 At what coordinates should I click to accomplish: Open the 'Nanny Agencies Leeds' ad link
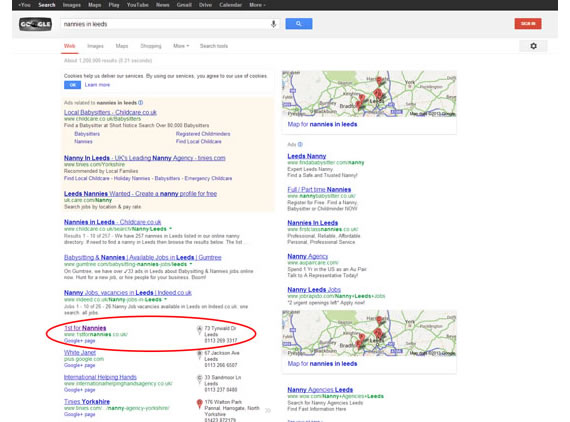pyautogui.click(x=320, y=390)
